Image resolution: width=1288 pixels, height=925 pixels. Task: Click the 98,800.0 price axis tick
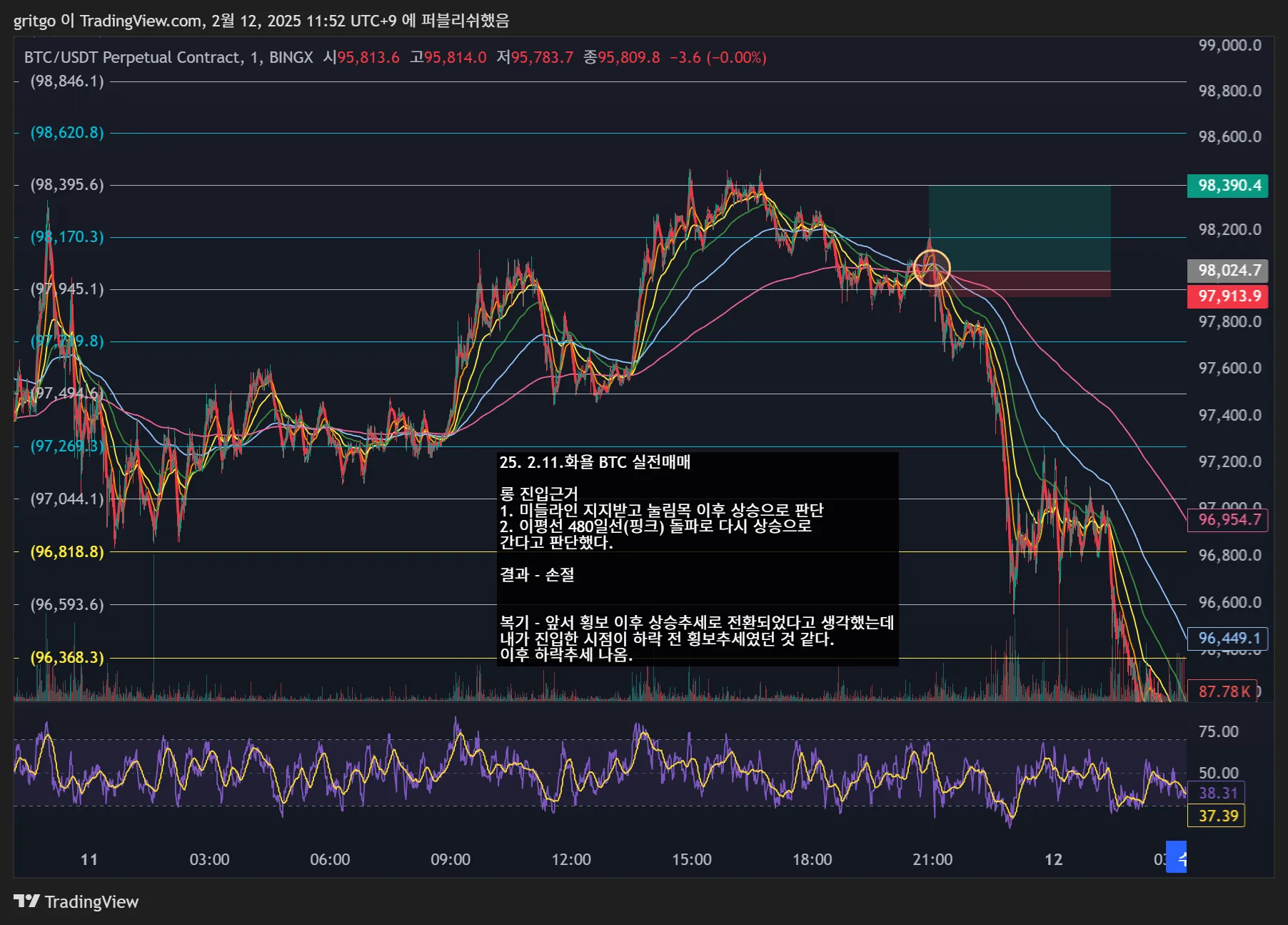pos(1229,91)
